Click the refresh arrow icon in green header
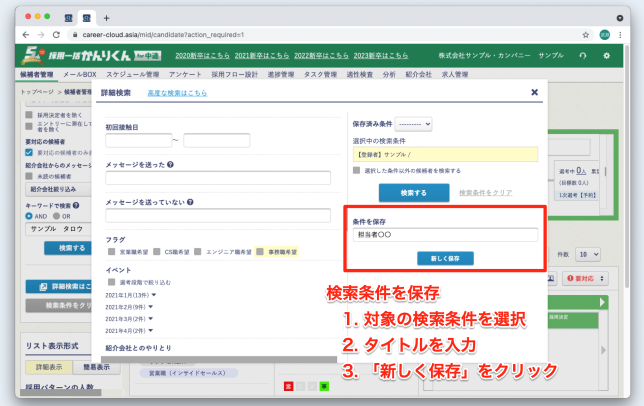This screenshot has width=644, height=406. coord(582,56)
